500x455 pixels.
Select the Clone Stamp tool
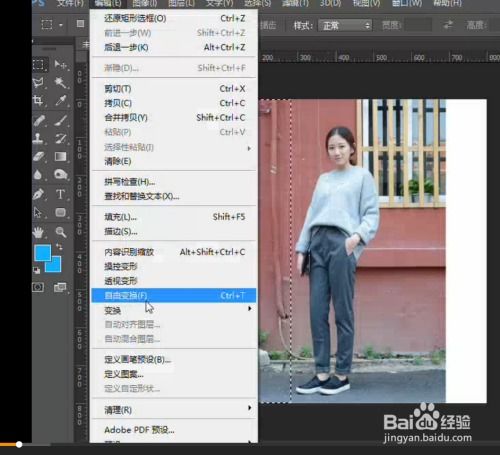coord(38,138)
